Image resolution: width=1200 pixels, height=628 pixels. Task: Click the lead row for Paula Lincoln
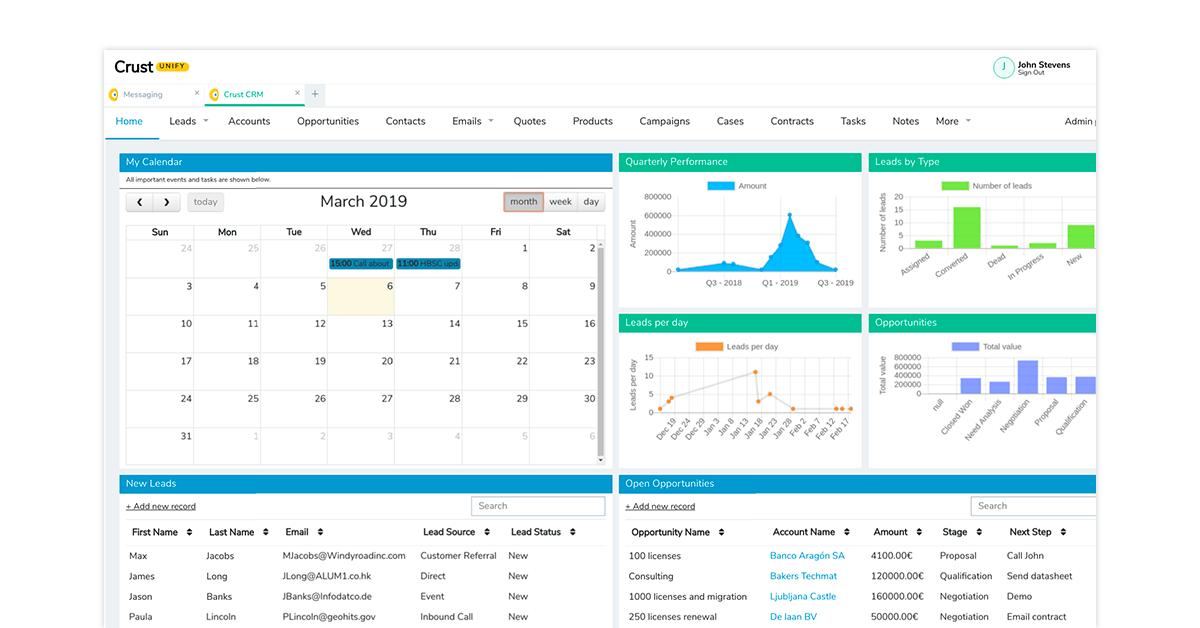coord(366,617)
